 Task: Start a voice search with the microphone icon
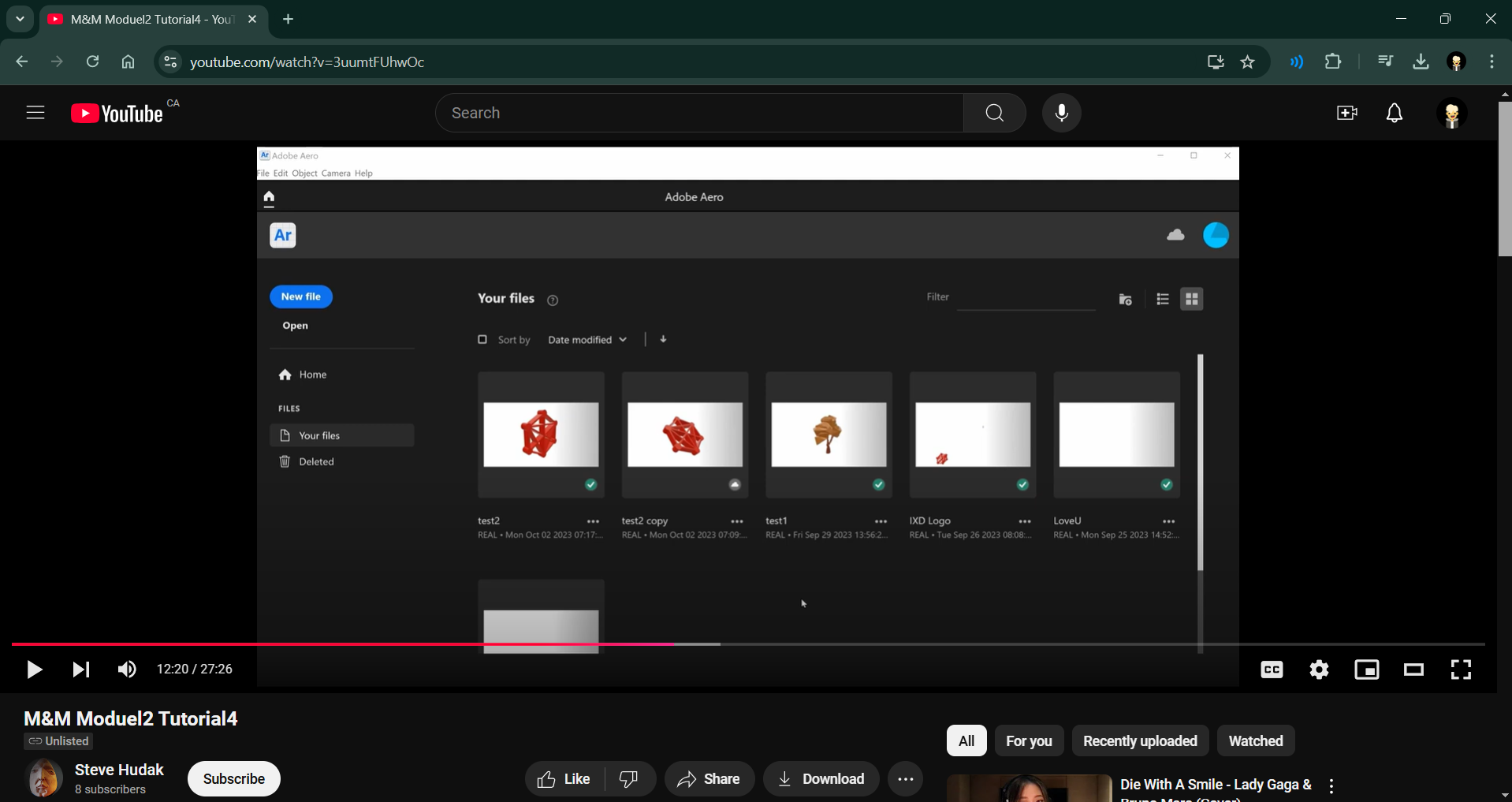(x=1061, y=112)
